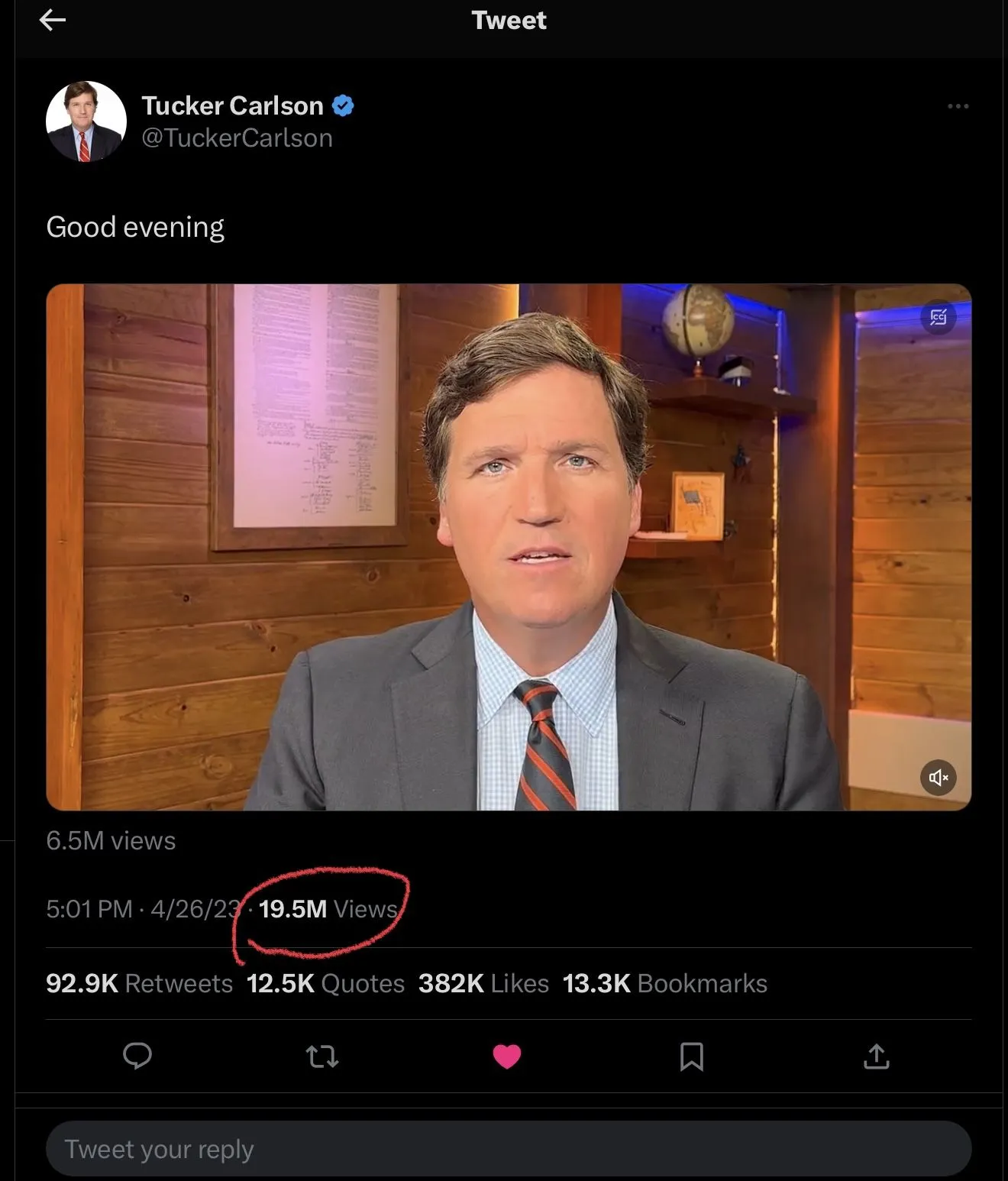Open the @TuckerCarlson handle link
This screenshot has width=1008, height=1181.
pyautogui.click(x=237, y=138)
